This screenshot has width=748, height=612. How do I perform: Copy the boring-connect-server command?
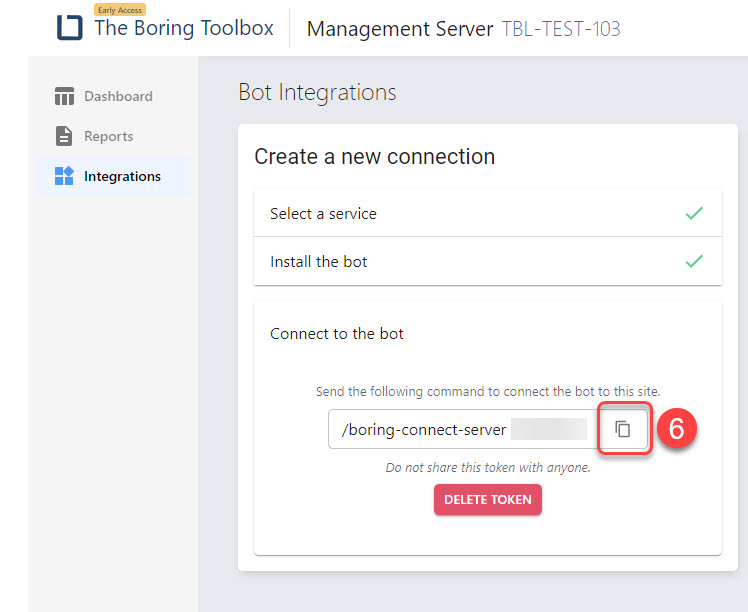(623, 429)
